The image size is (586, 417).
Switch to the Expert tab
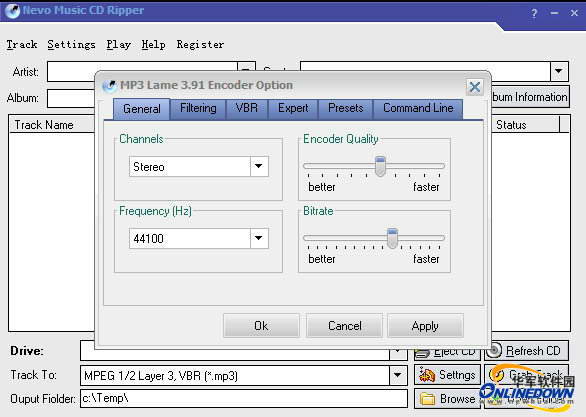(293, 109)
